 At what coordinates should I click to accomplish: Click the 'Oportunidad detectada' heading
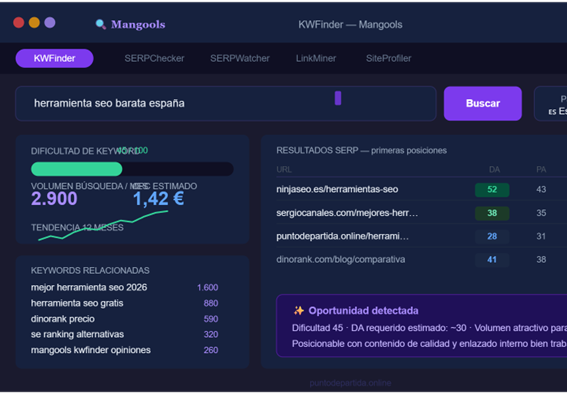click(363, 311)
